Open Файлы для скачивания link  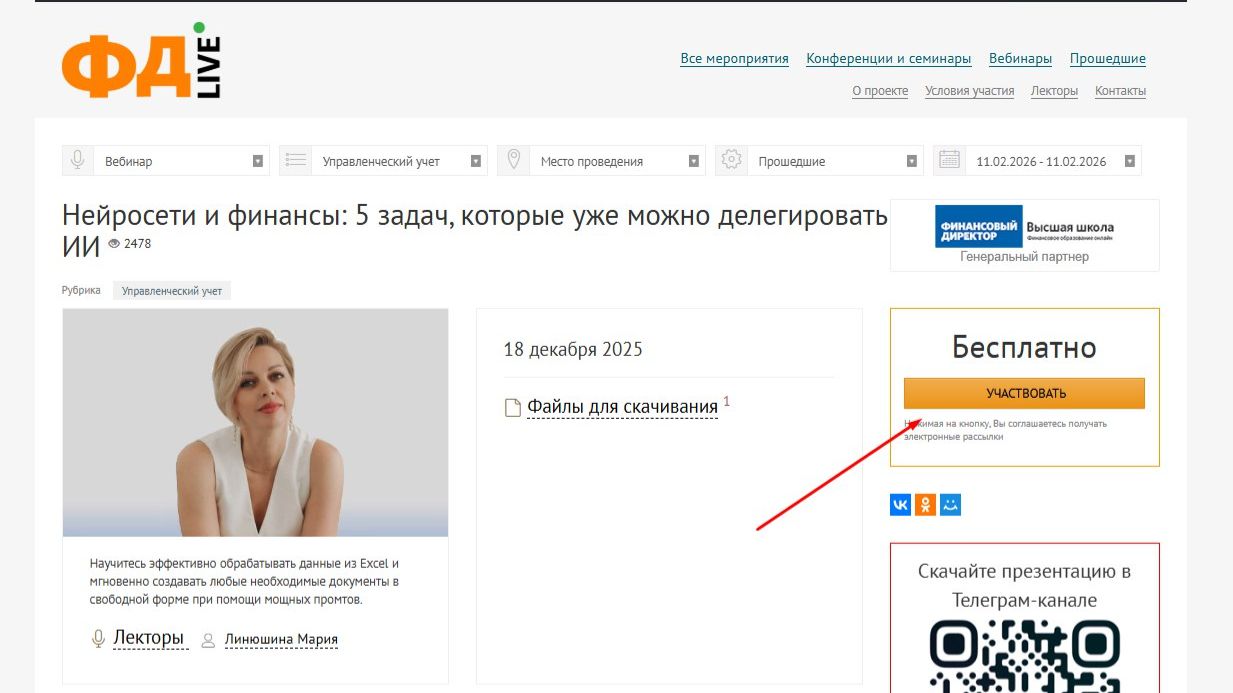(623, 407)
